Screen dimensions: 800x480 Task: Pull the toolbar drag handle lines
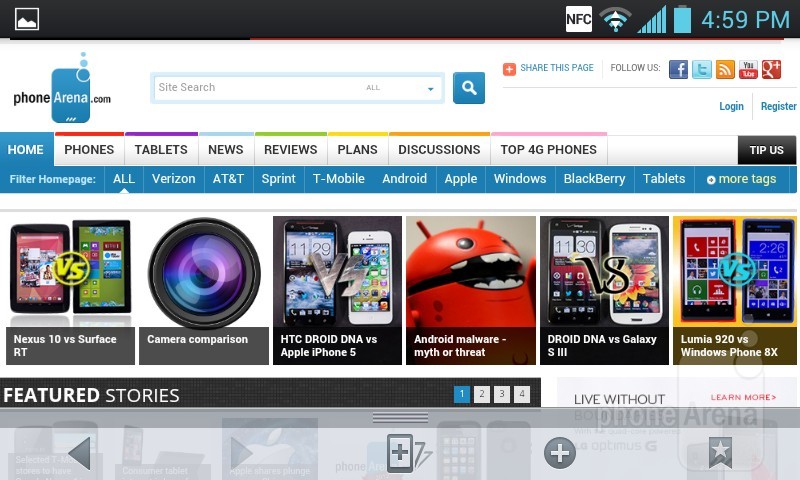400,418
